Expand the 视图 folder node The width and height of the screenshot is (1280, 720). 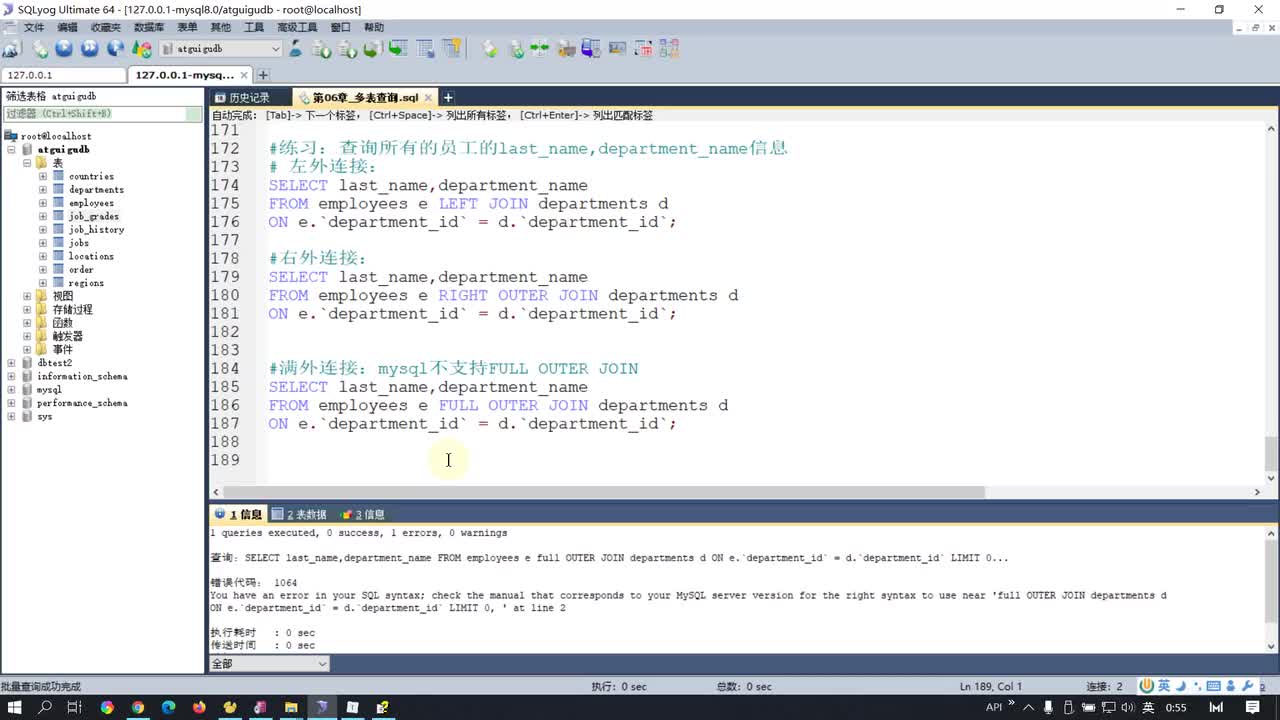pos(27,296)
